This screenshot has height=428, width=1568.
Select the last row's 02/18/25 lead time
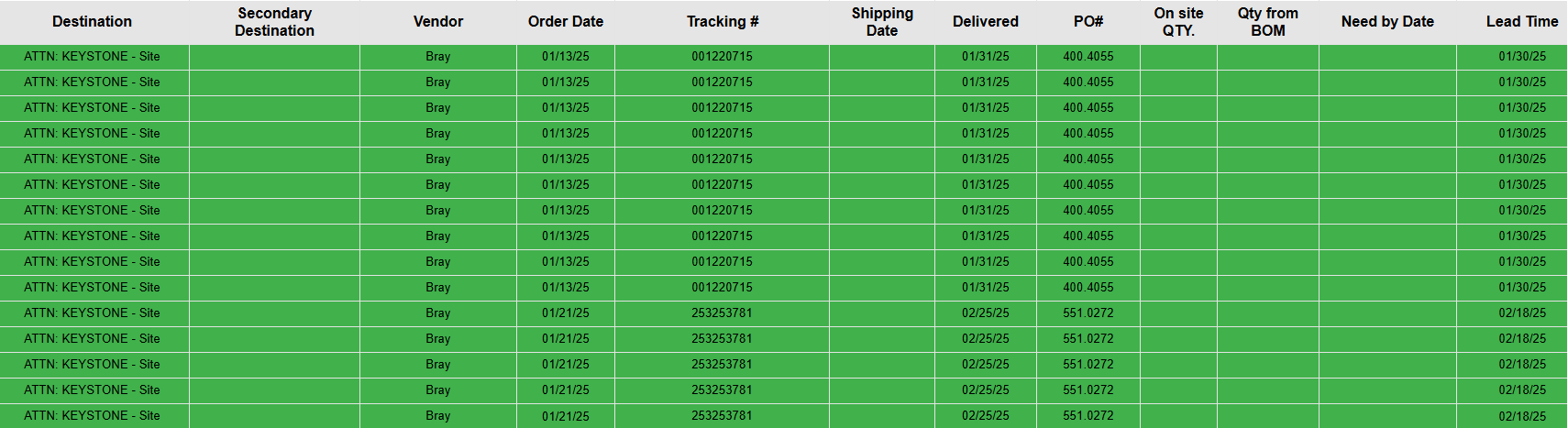coord(1522,416)
